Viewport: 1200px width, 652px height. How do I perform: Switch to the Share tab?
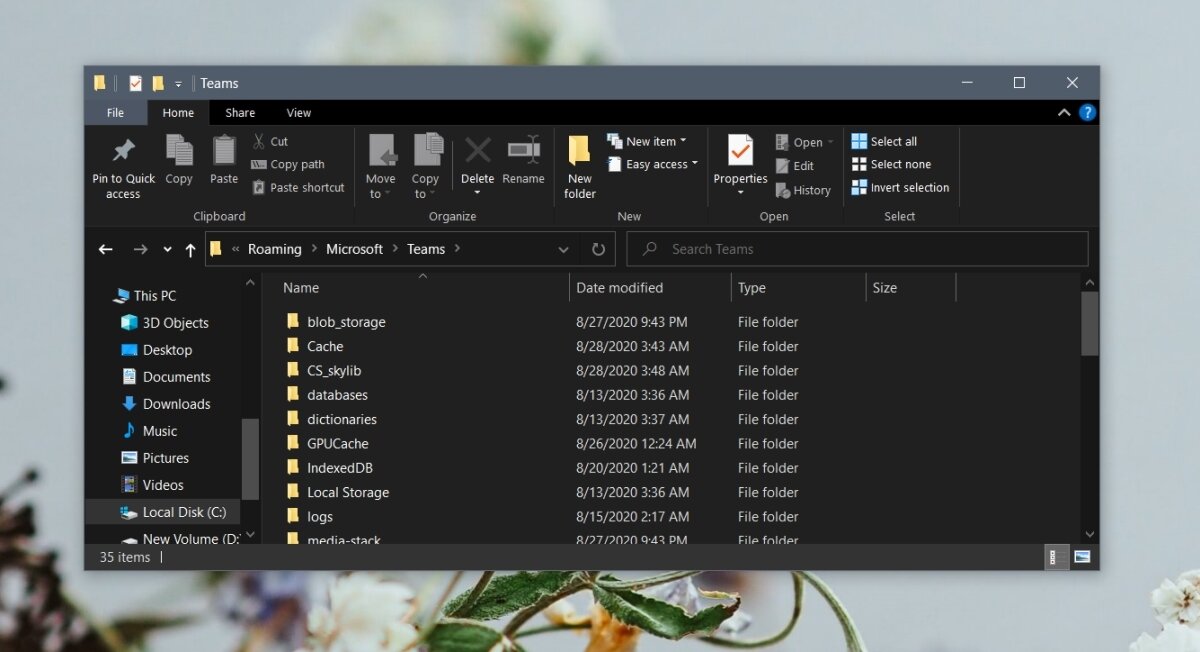240,113
